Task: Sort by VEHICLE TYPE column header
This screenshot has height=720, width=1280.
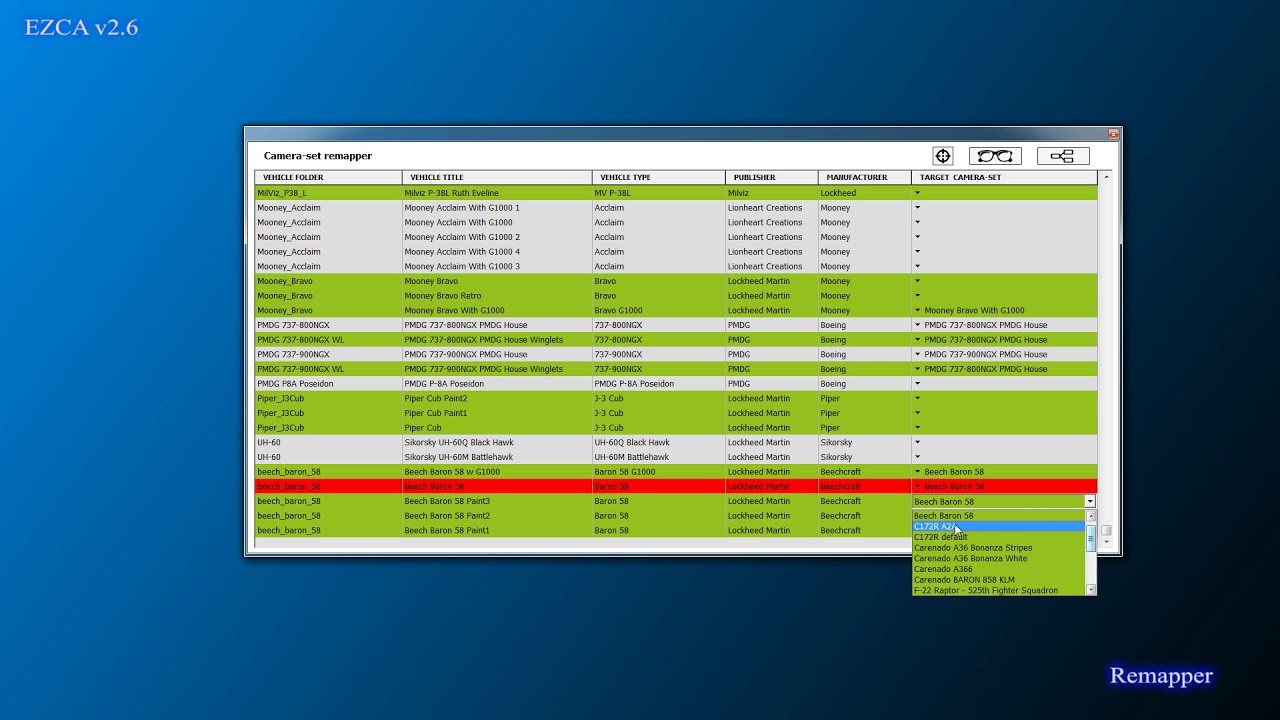Action: (x=659, y=177)
